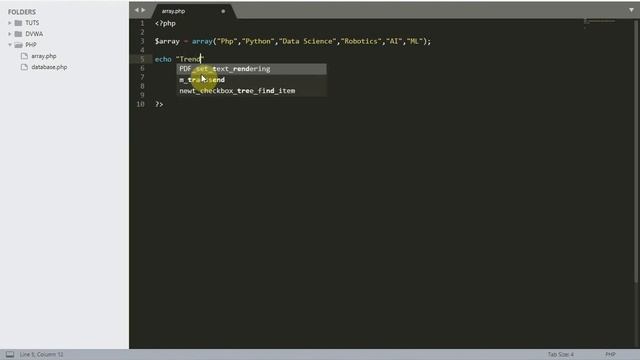This screenshot has width=640, height=360.
Task: Click line number 7 in the gutter
Action: [142, 77]
